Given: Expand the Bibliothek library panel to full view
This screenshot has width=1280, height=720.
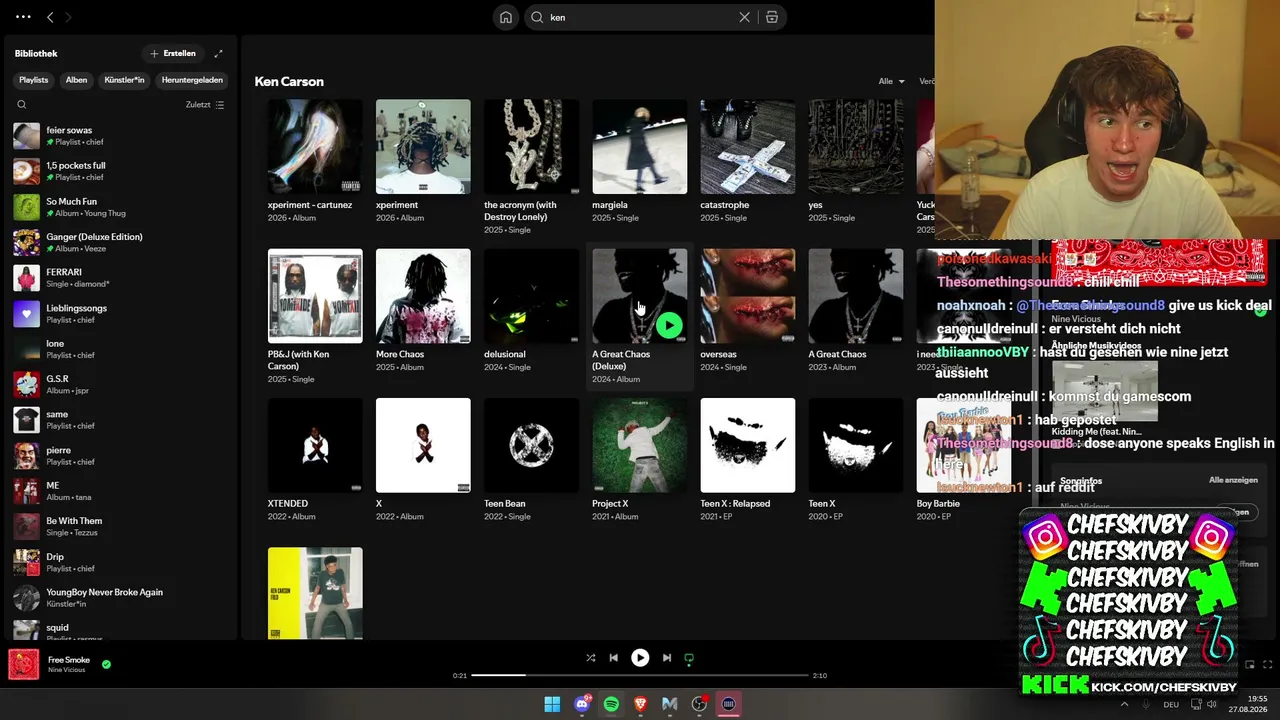Looking at the screenshot, I should [218, 53].
